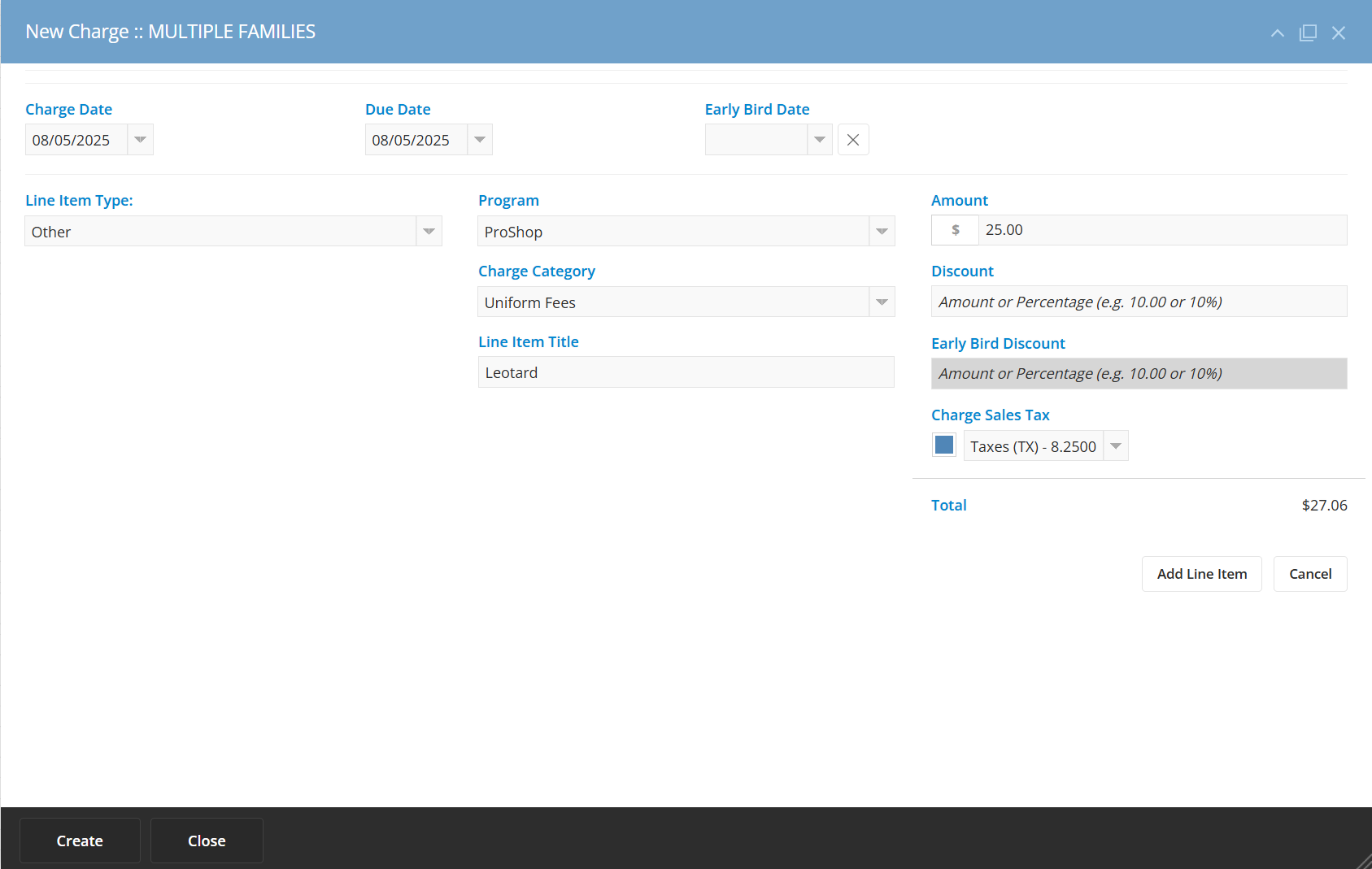Click the Create button

(79, 840)
